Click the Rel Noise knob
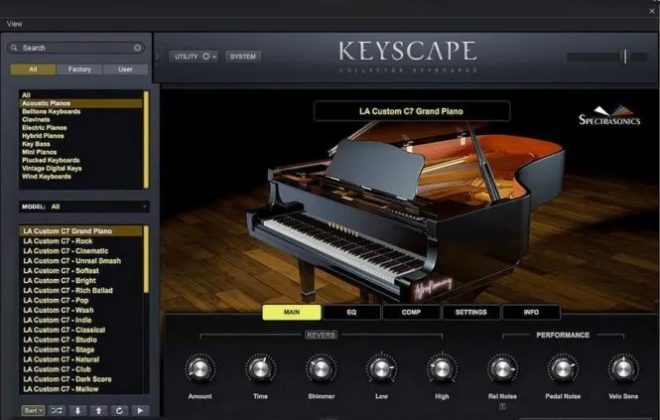 click(502, 369)
